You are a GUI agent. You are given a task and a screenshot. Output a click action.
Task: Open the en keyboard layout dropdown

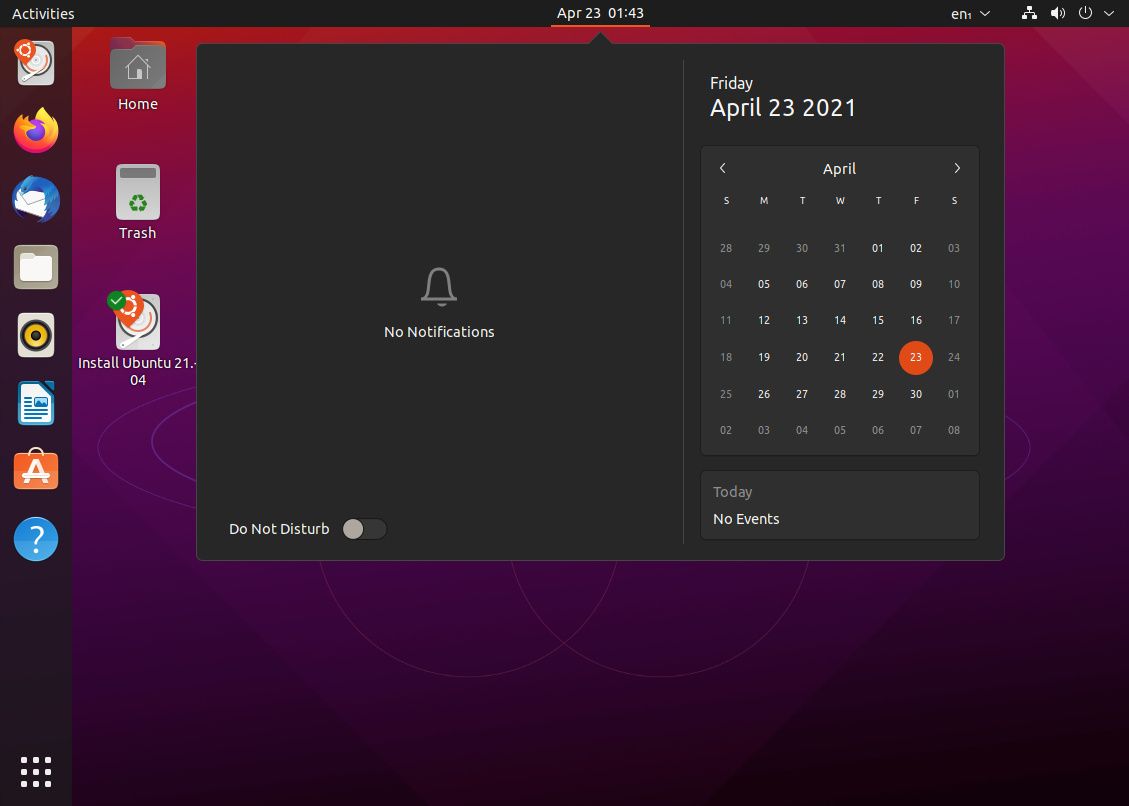(x=970, y=14)
